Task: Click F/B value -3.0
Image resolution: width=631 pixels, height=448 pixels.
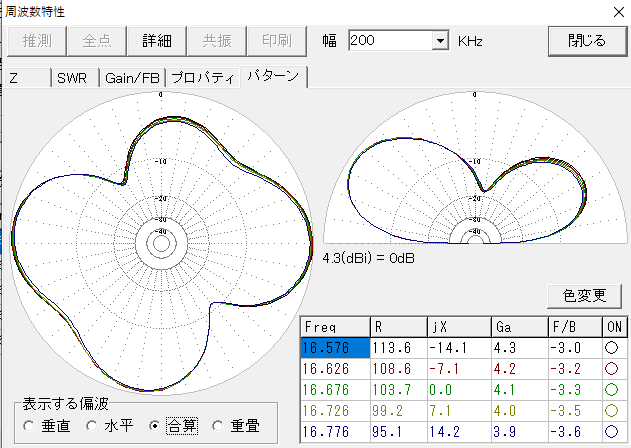Action: (575, 348)
